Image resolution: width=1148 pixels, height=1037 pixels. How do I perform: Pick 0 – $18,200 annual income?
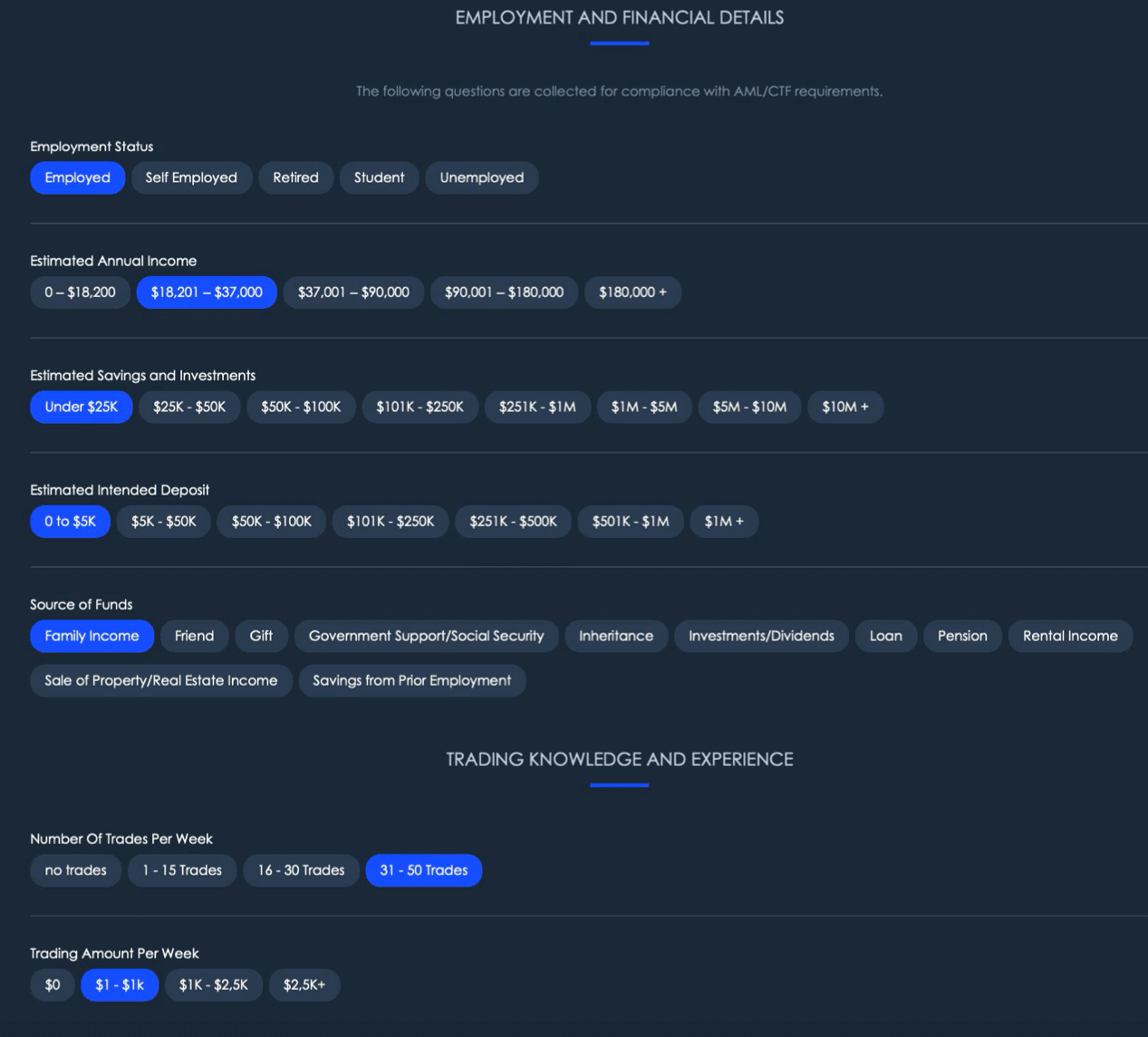tap(80, 293)
